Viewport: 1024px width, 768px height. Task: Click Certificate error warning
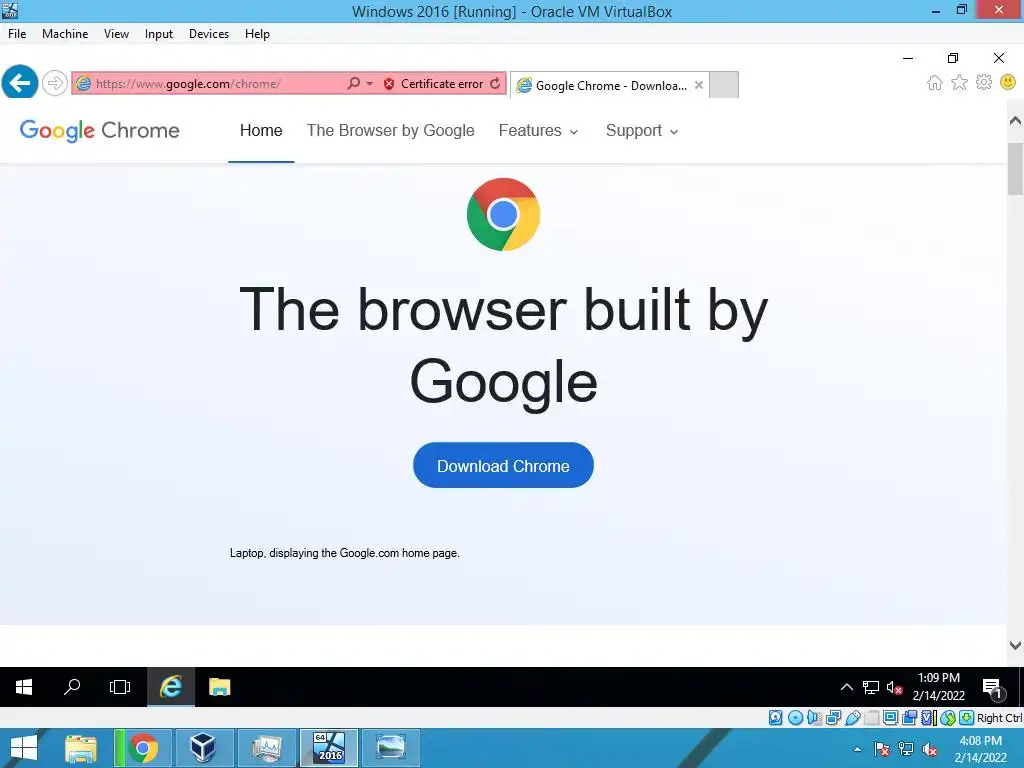[434, 84]
